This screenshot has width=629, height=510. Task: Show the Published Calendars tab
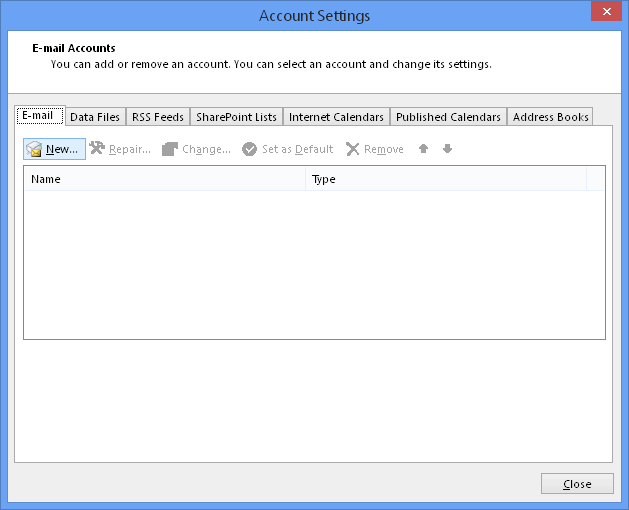(448, 117)
